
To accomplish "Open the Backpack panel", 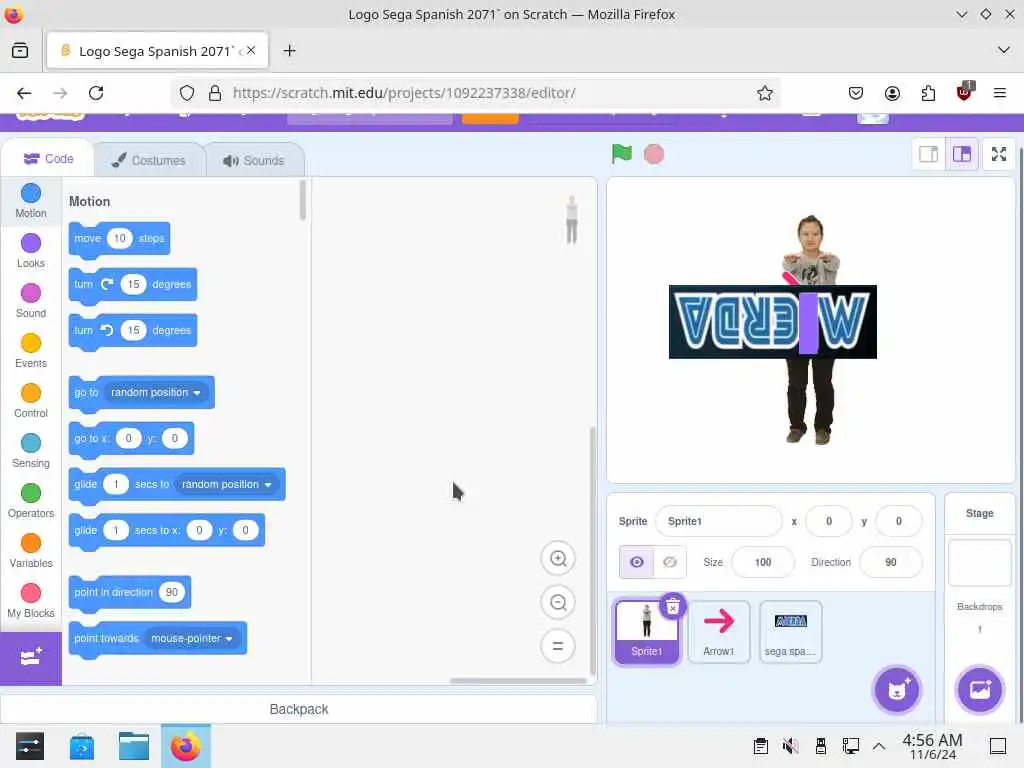I will [298, 709].
